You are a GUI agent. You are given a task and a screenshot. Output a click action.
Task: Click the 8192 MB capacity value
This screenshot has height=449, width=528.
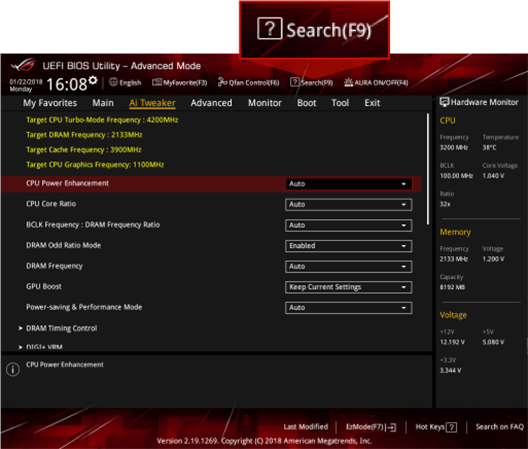[452, 287]
